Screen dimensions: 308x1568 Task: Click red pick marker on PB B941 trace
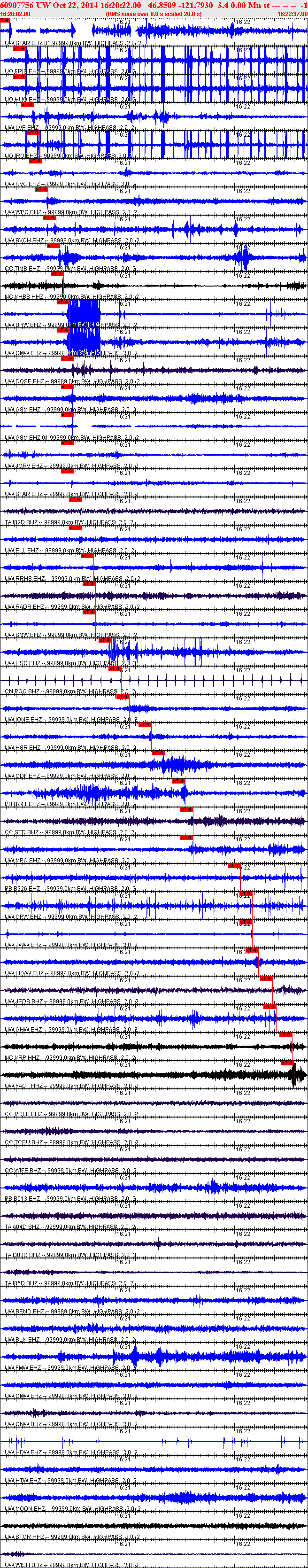point(178,781)
